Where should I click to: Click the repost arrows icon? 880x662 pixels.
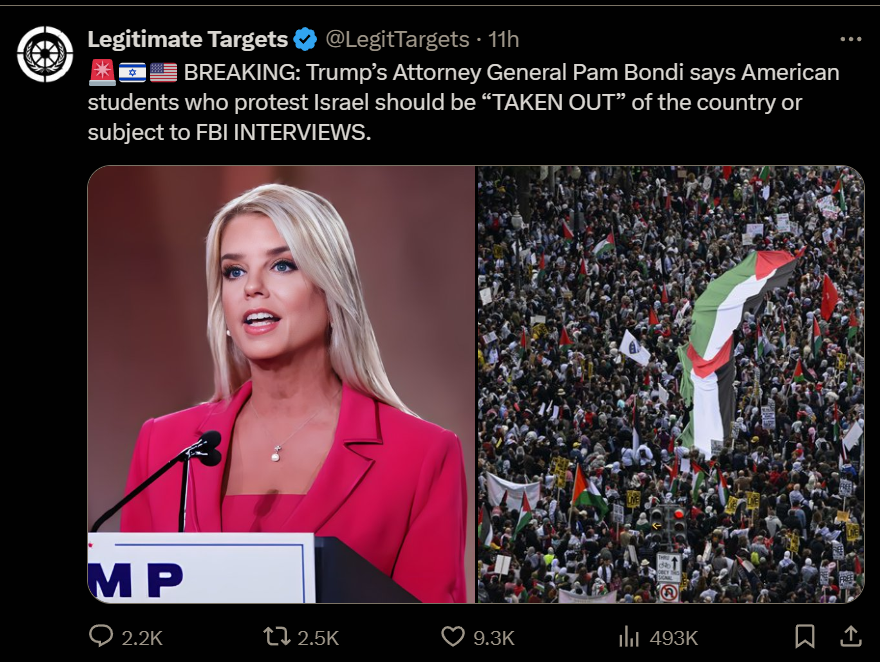[277, 636]
